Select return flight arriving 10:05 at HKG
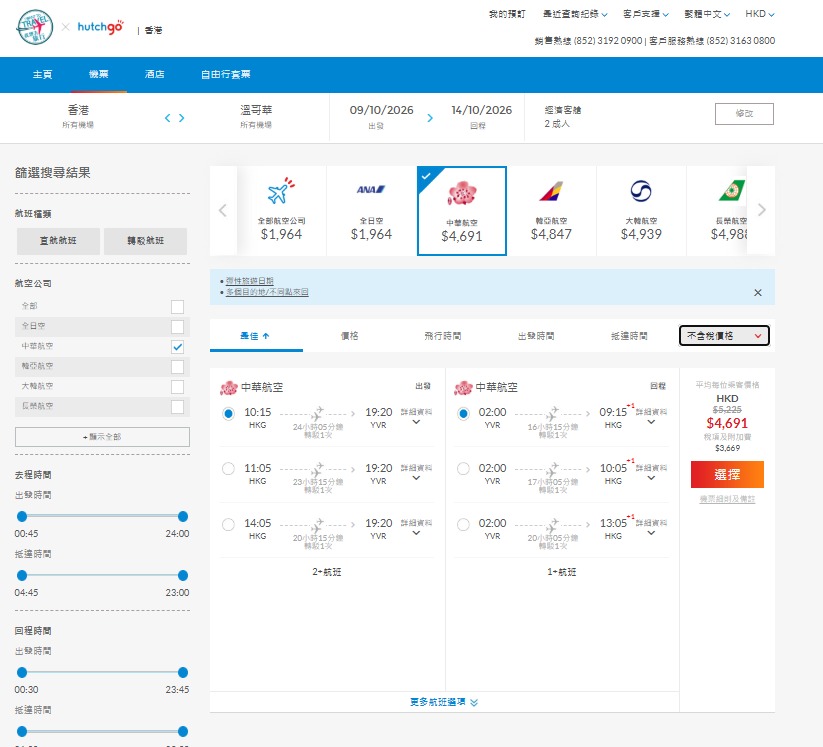 pos(463,468)
